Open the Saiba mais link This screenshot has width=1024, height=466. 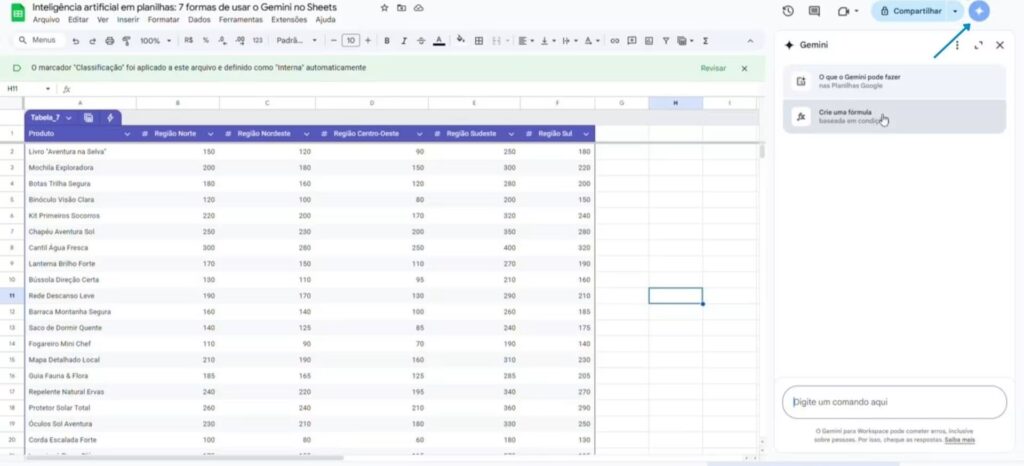(x=959, y=440)
